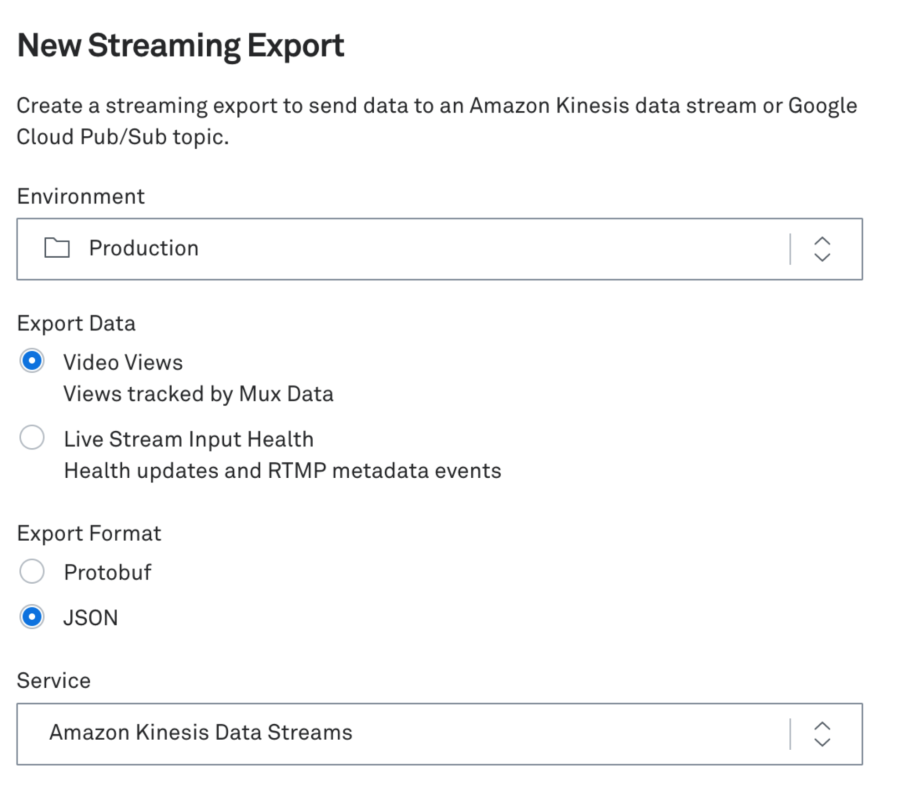The width and height of the screenshot is (900, 785).
Task: Click "Health updates and RTMP metadata events" text
Action: click(x=282, y=470)
